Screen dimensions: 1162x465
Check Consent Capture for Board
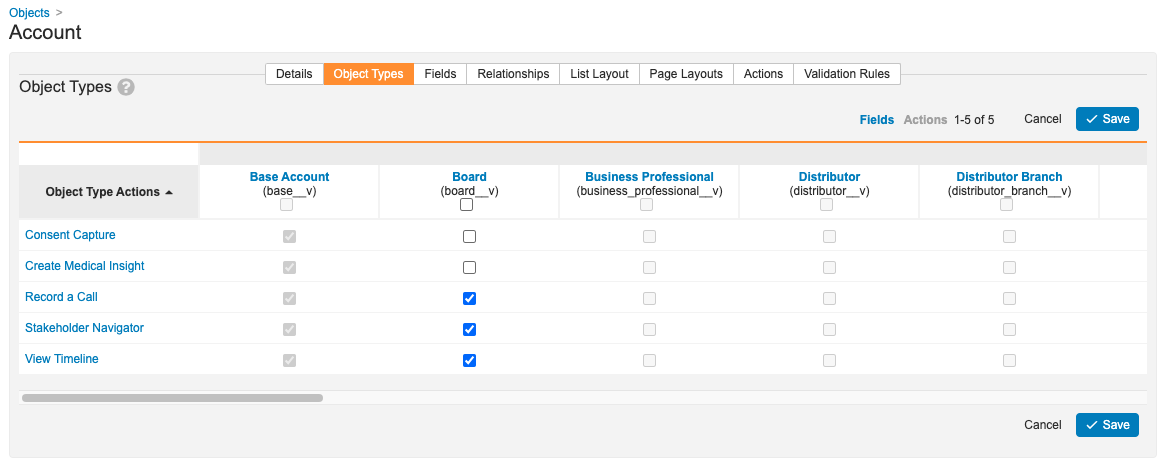tap(469, 237)
